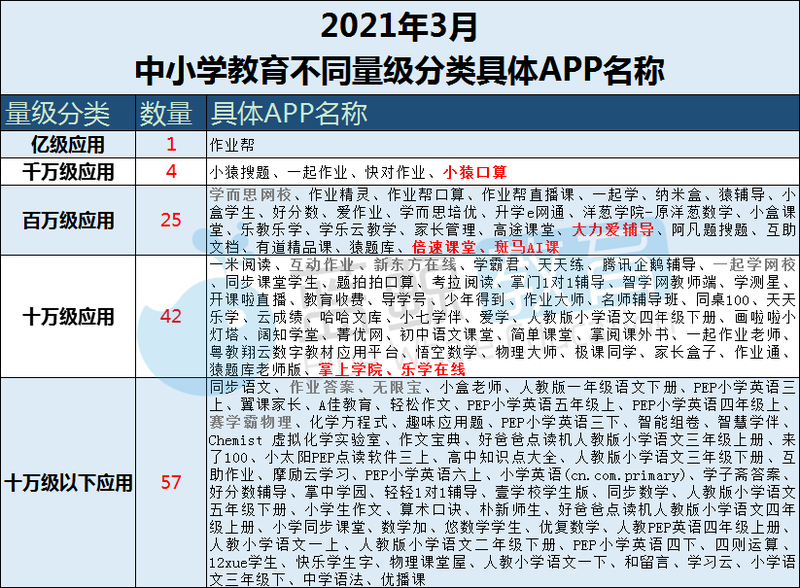Select the app name "阿凡题搜题"
Image resolution: width=800 pixels, height=588 pixels.
click(x=710, y=230)
